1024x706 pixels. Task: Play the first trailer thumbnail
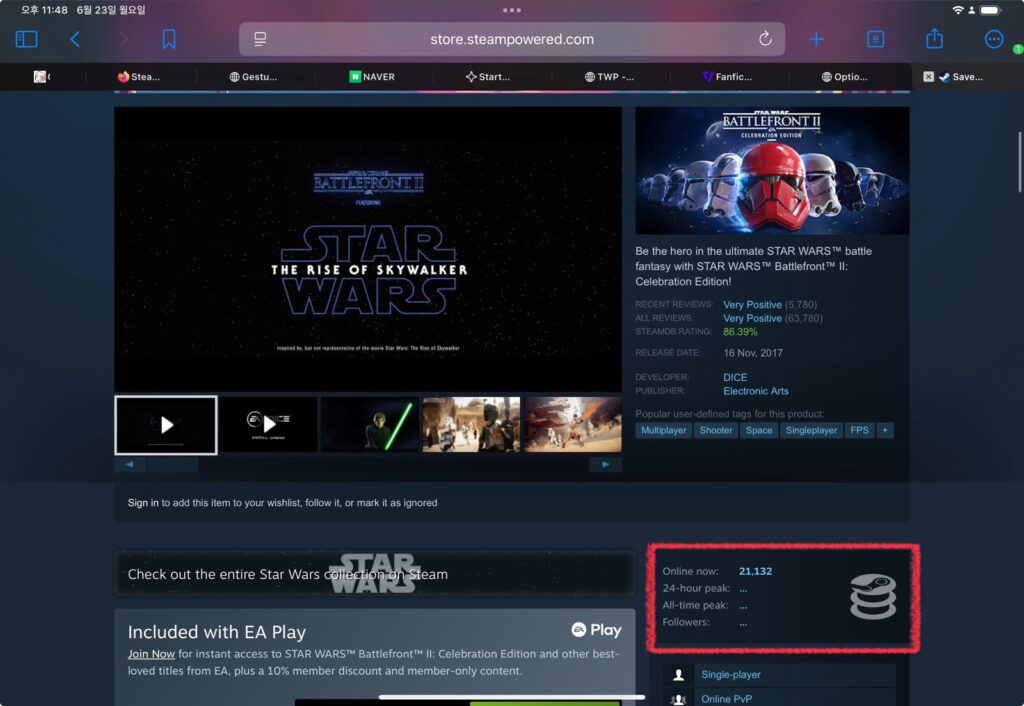click(x=166, y=425)
